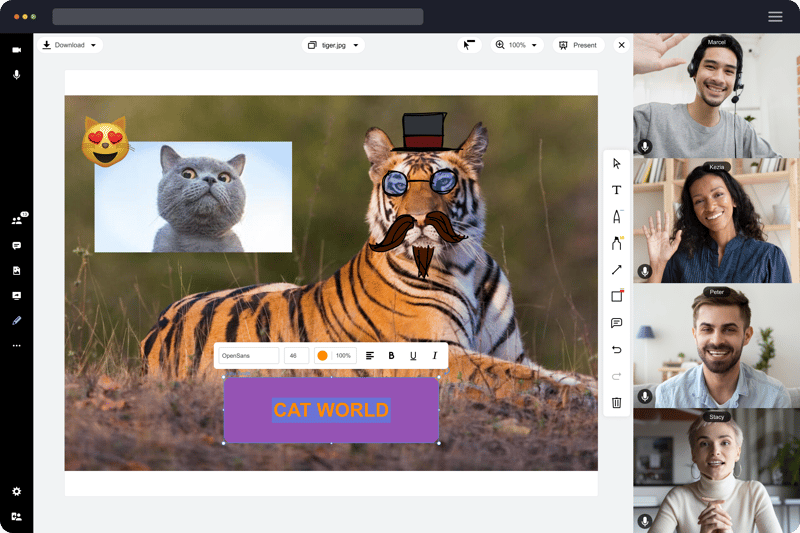Click the OpenSans font name field

248,355
